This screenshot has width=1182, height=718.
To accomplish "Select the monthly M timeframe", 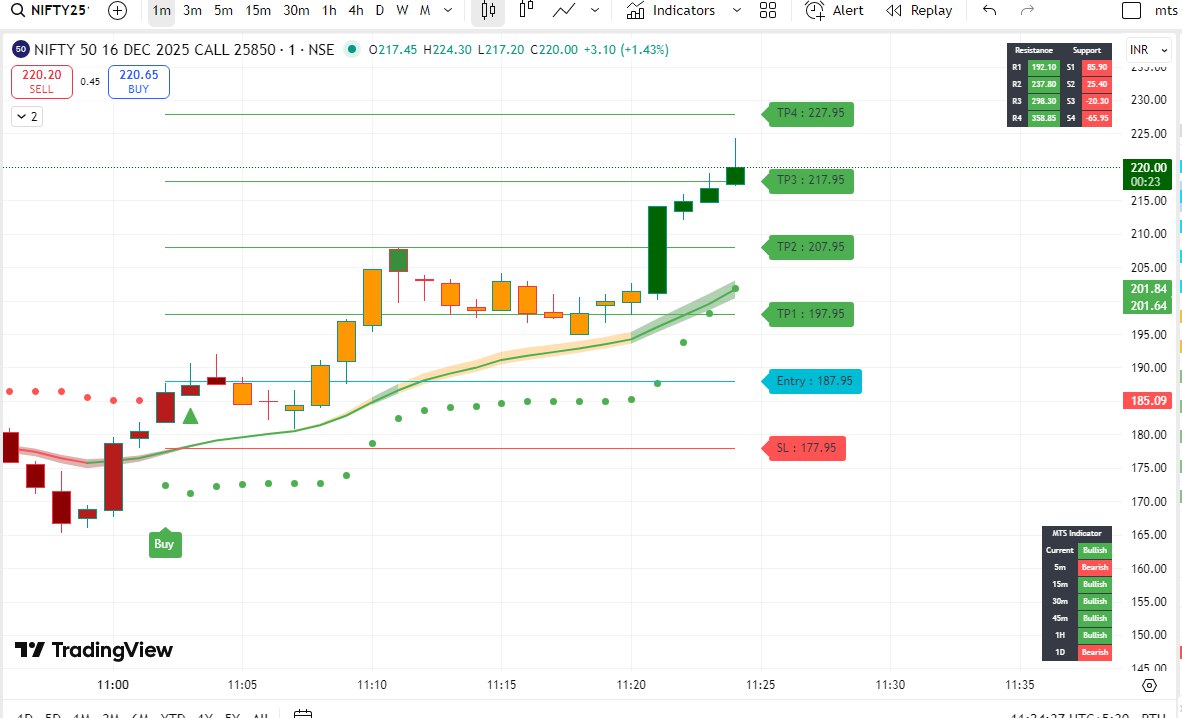I will pos(425,11).
